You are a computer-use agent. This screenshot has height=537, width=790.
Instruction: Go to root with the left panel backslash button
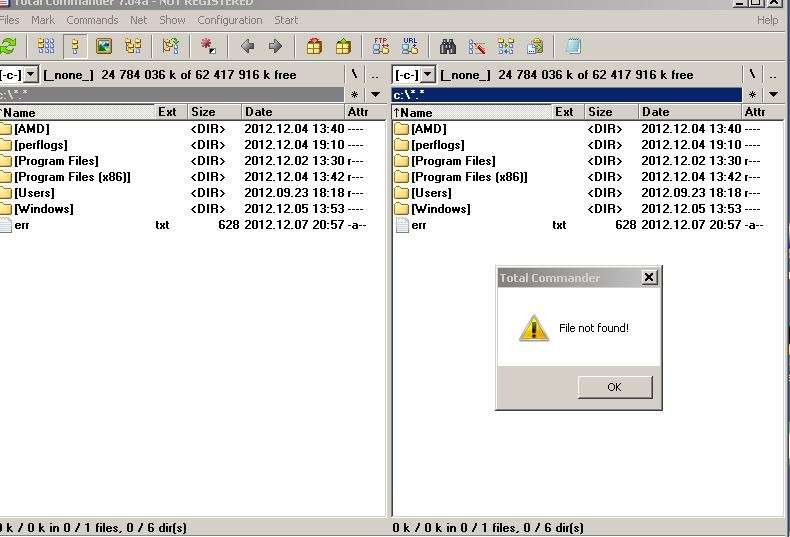click(354, 75)
